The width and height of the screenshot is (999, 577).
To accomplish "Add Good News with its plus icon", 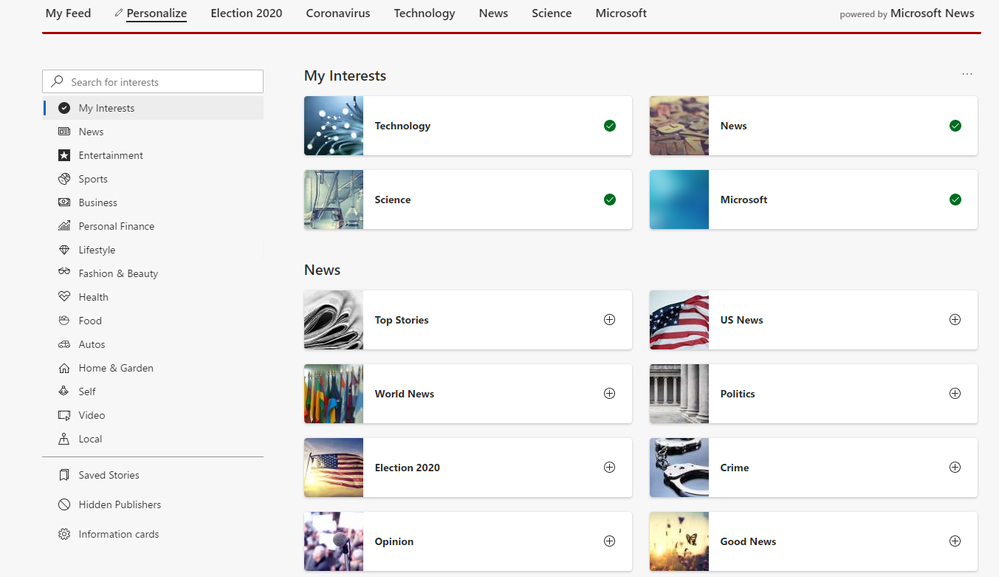I will pyautogui.click(x=955, y=541).
